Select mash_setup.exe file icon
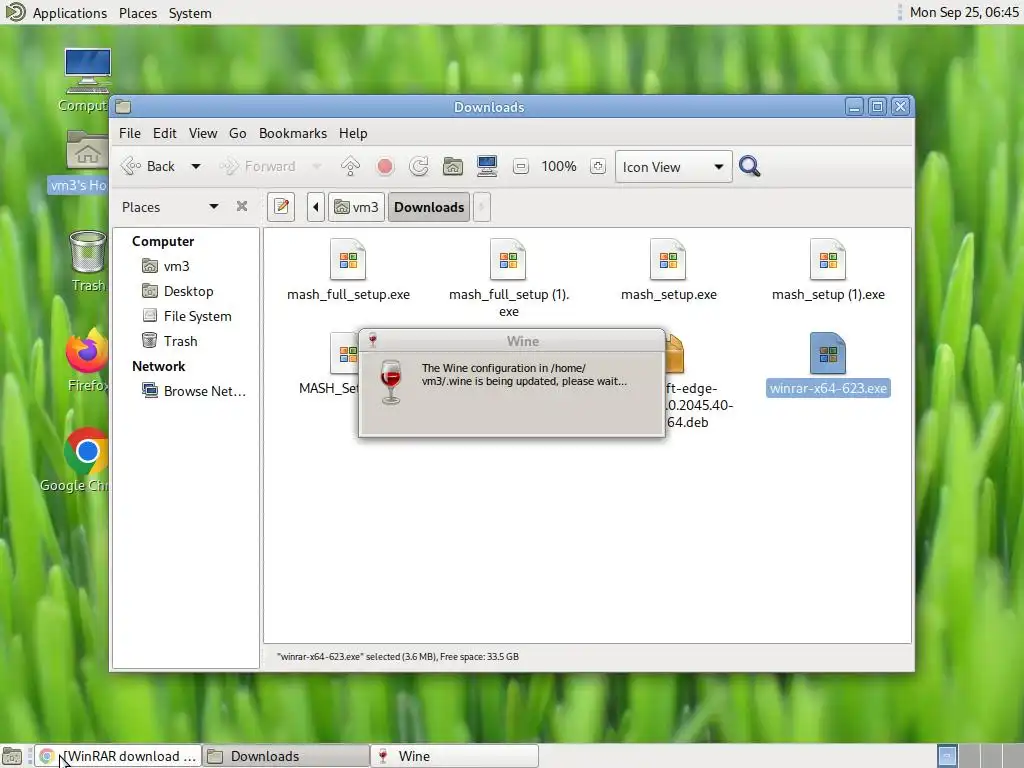The image size is (1024, 768). pos(668,260)
